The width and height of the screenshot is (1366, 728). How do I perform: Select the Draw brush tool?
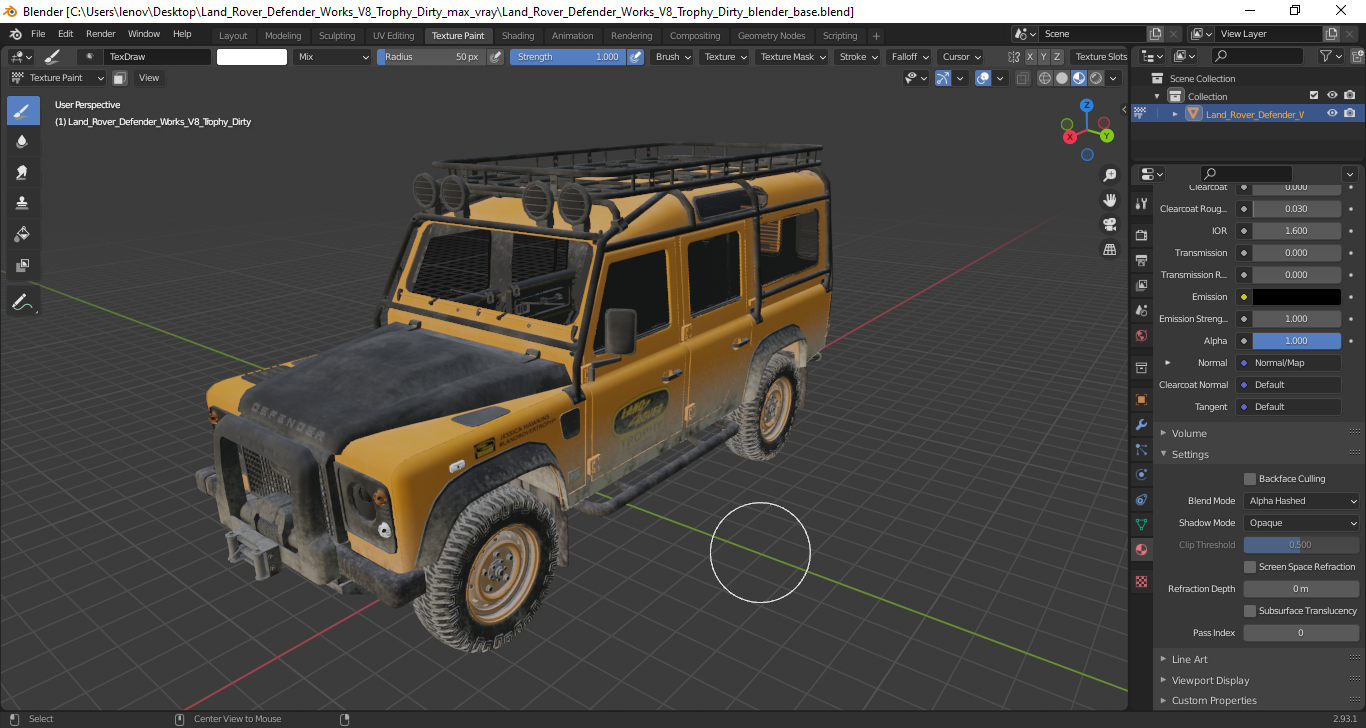(23, 110)
